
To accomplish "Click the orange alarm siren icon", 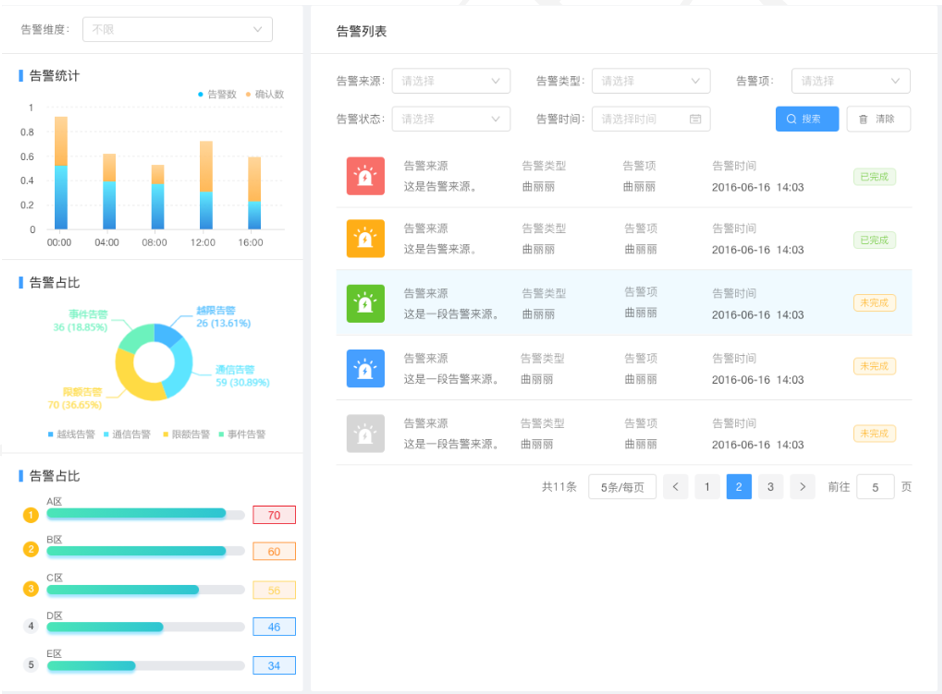I will click(x=365, y=239).
